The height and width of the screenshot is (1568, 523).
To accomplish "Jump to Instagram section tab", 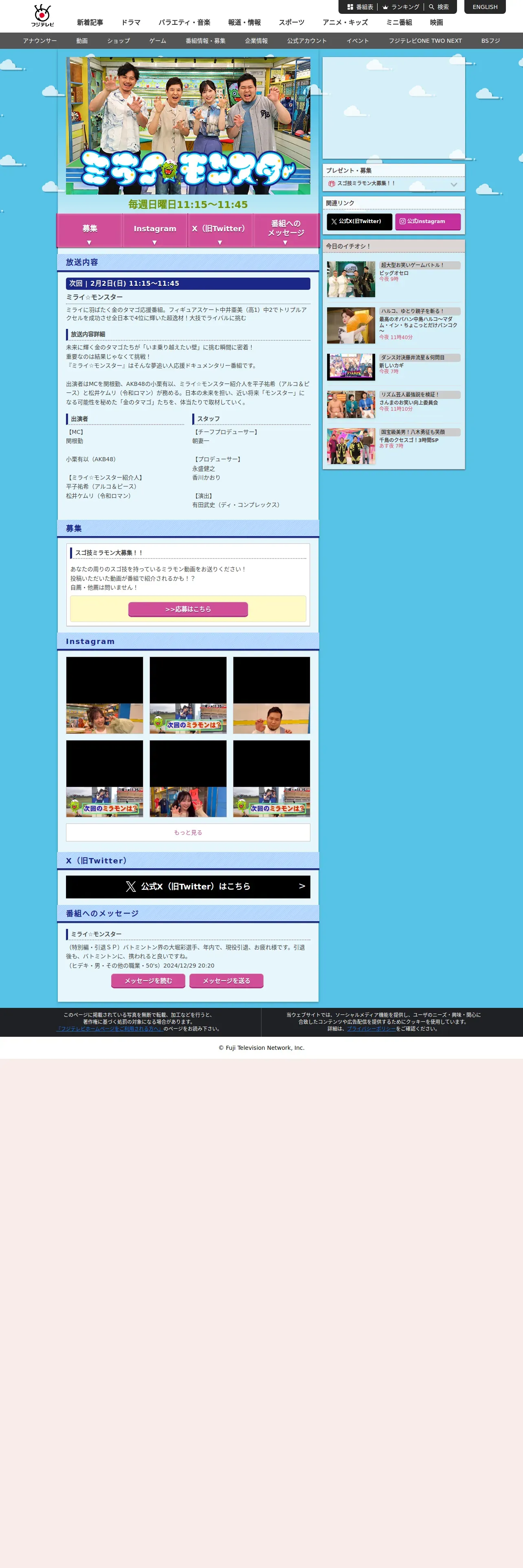I will 155,230.
